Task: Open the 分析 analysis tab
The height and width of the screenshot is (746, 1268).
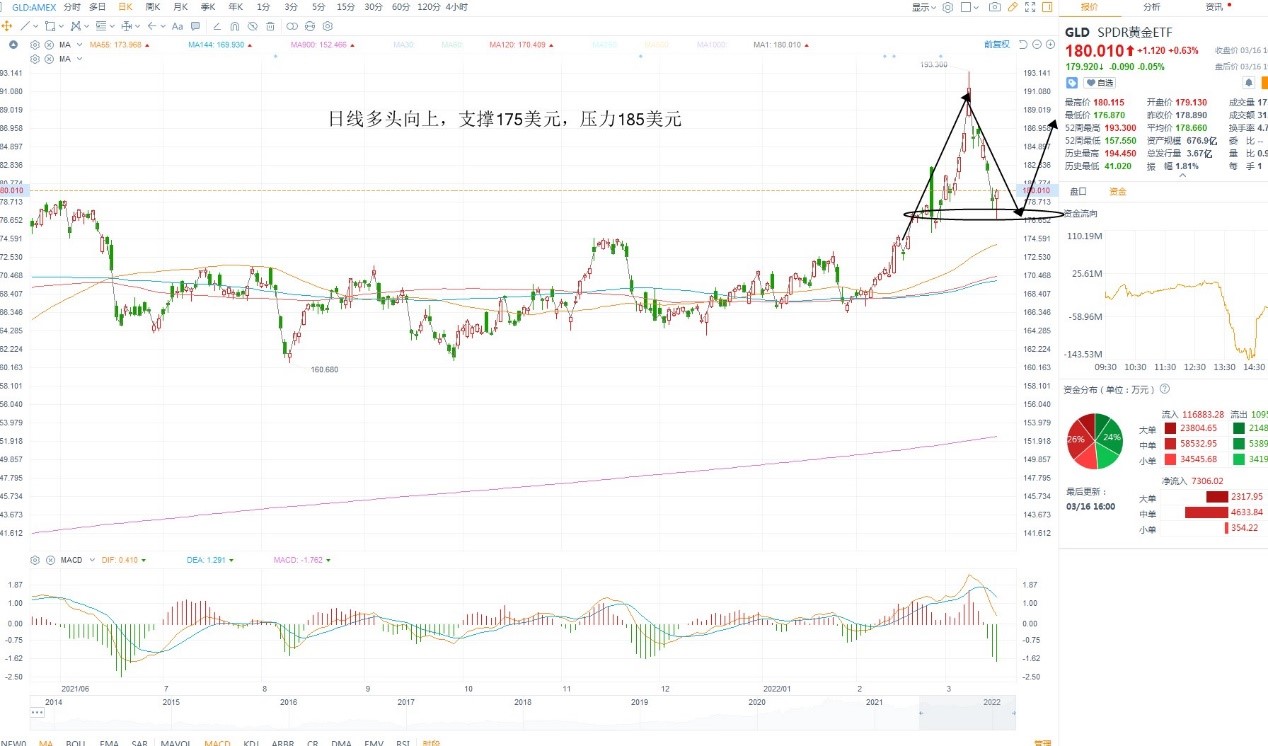Action: tap(1152, 7)
